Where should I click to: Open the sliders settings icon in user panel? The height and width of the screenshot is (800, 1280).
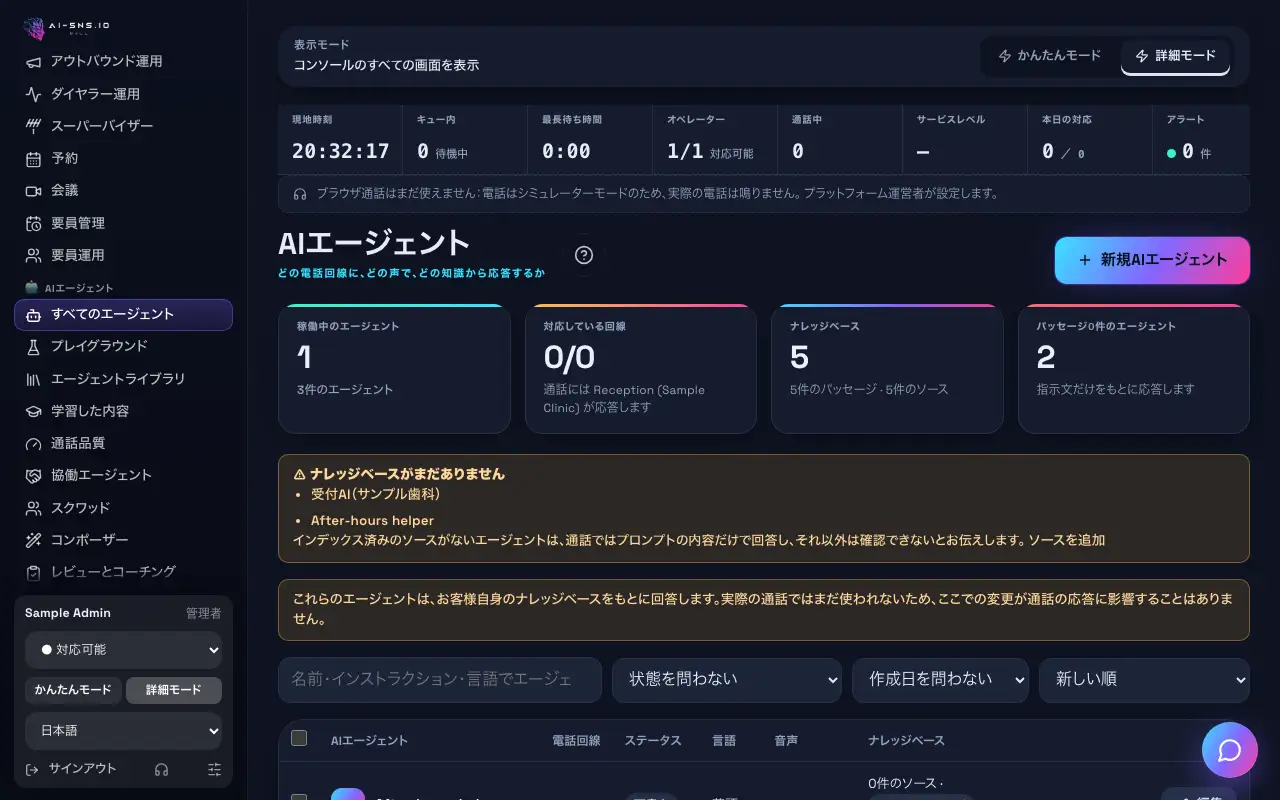pos(214,769)
